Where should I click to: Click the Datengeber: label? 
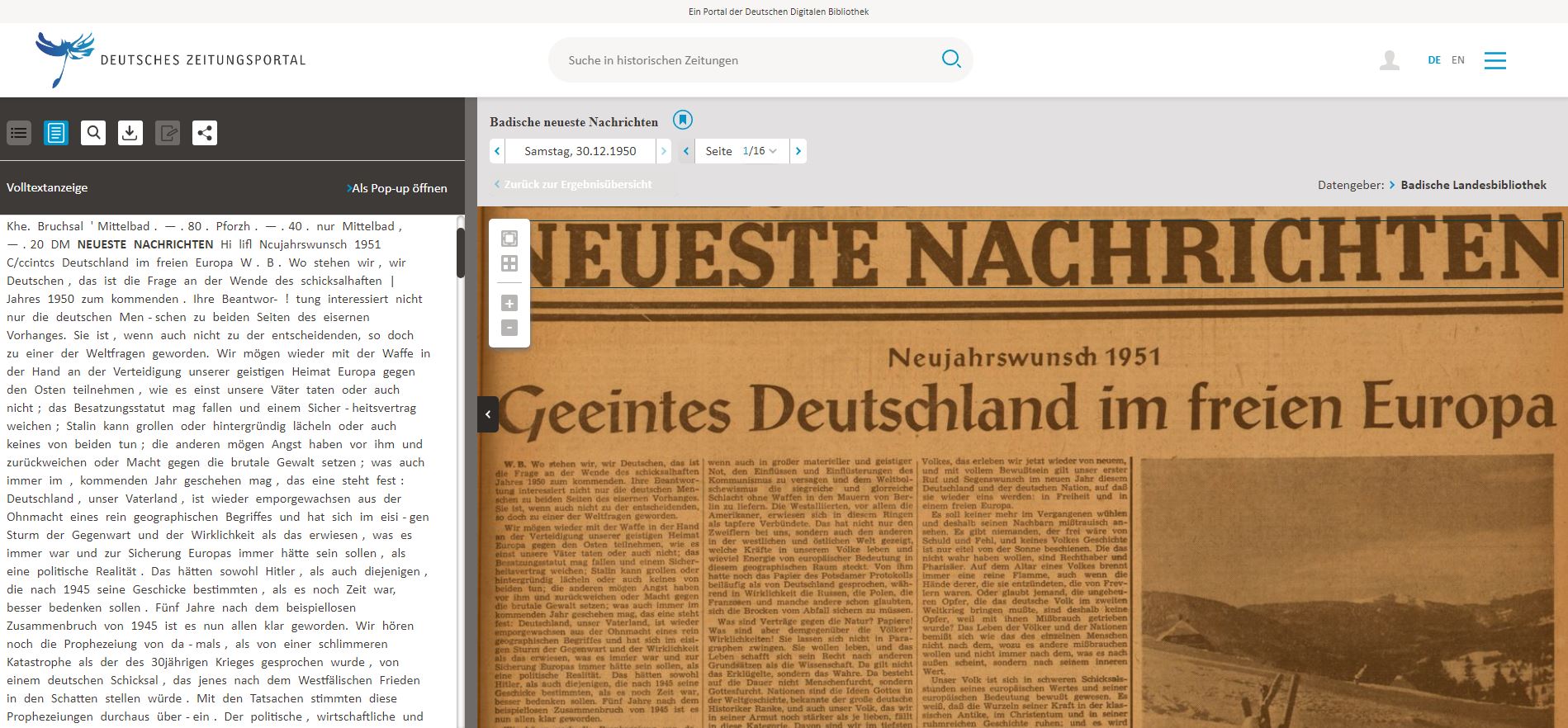click(1351, 185)
